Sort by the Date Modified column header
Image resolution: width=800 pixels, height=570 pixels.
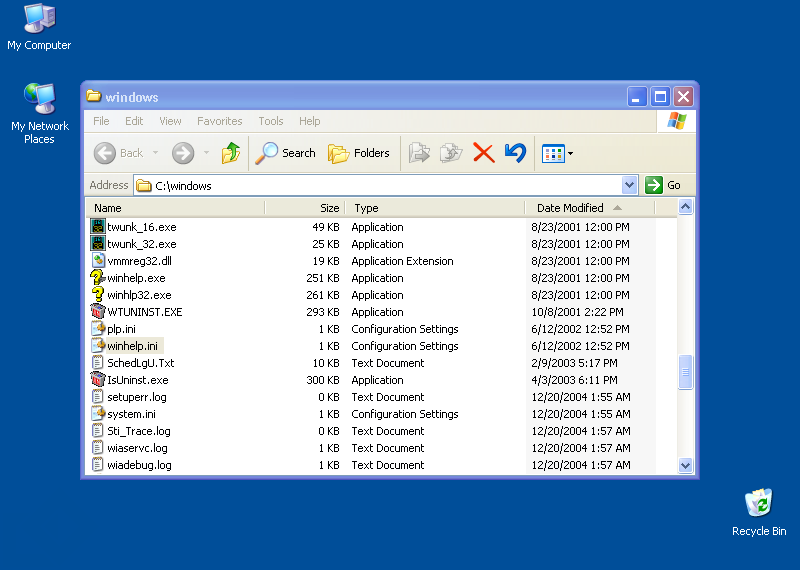(590, 208)
